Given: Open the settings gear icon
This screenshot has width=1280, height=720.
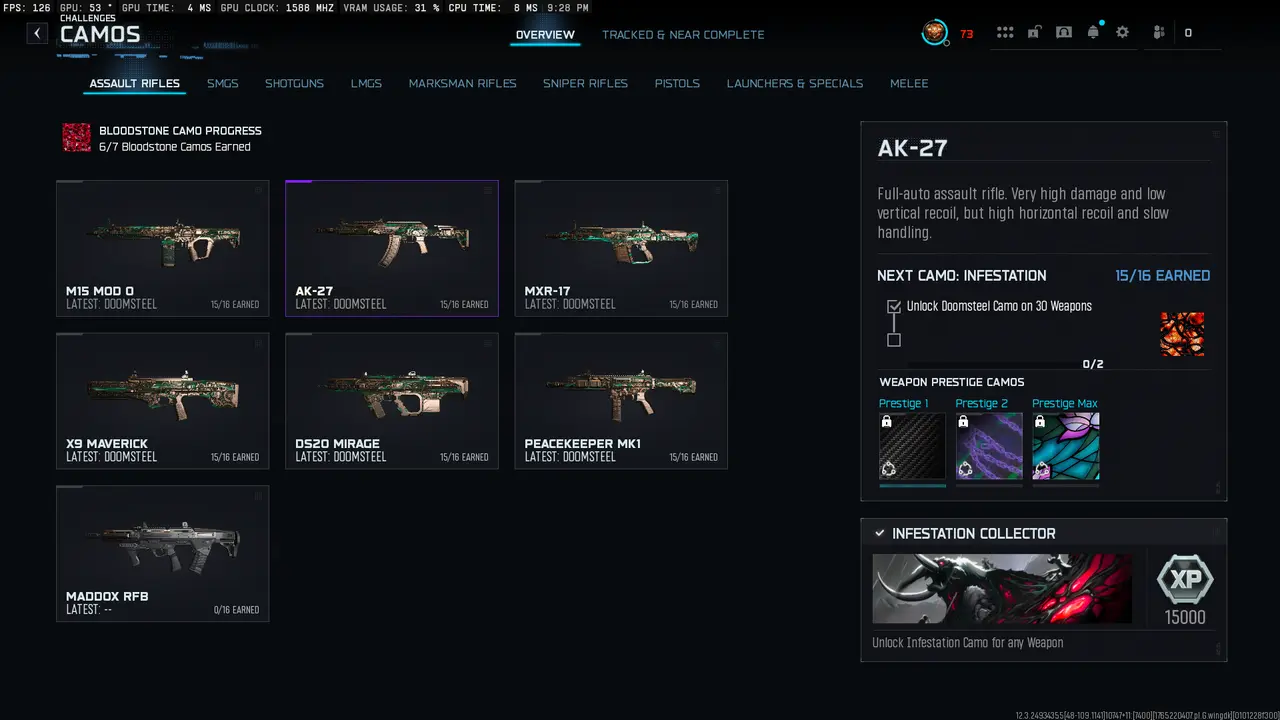Looking at the screenshot, I should pyautogui.click(x=1122, y=32).
